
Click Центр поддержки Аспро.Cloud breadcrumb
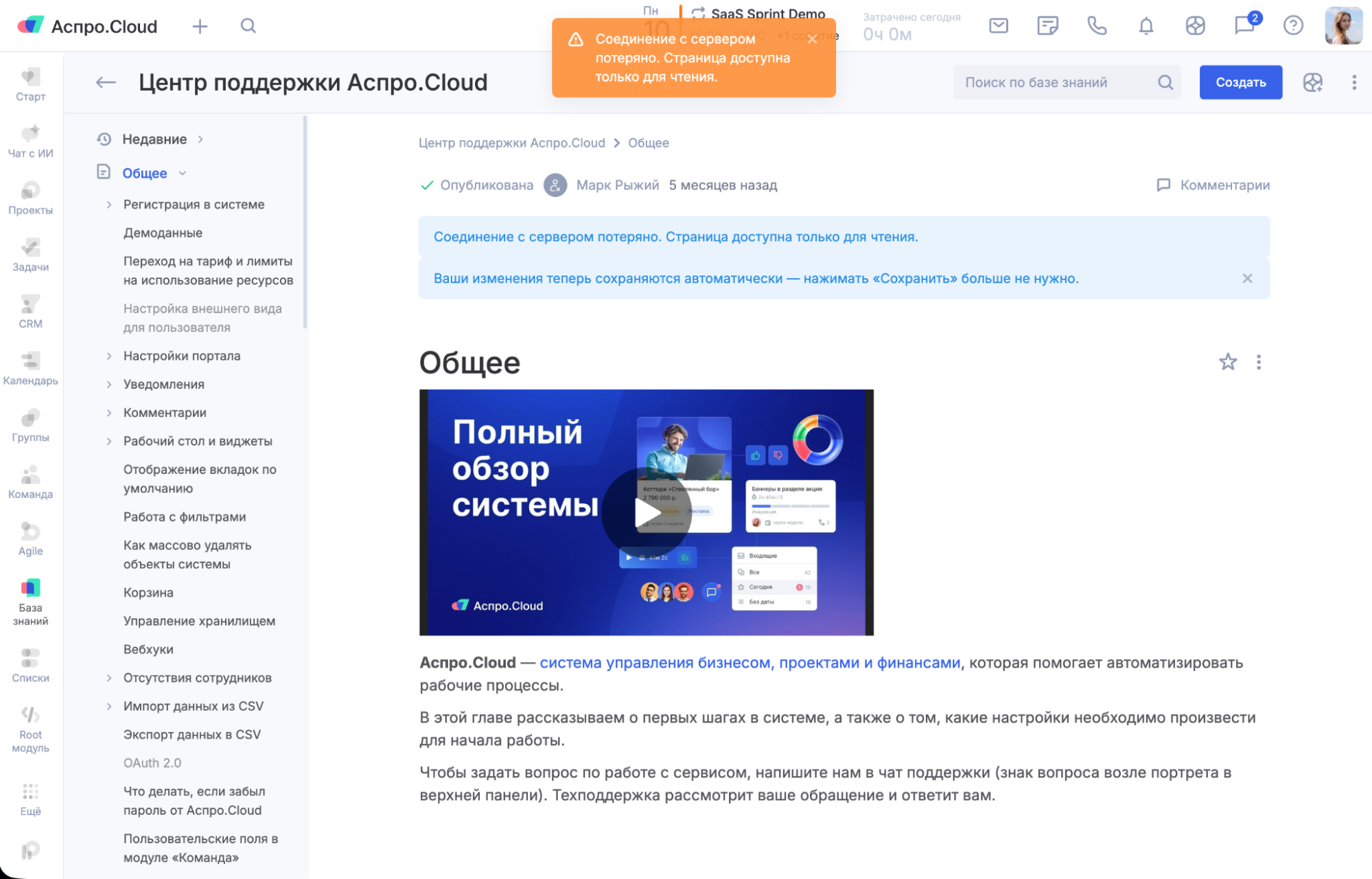coord(512,143)
